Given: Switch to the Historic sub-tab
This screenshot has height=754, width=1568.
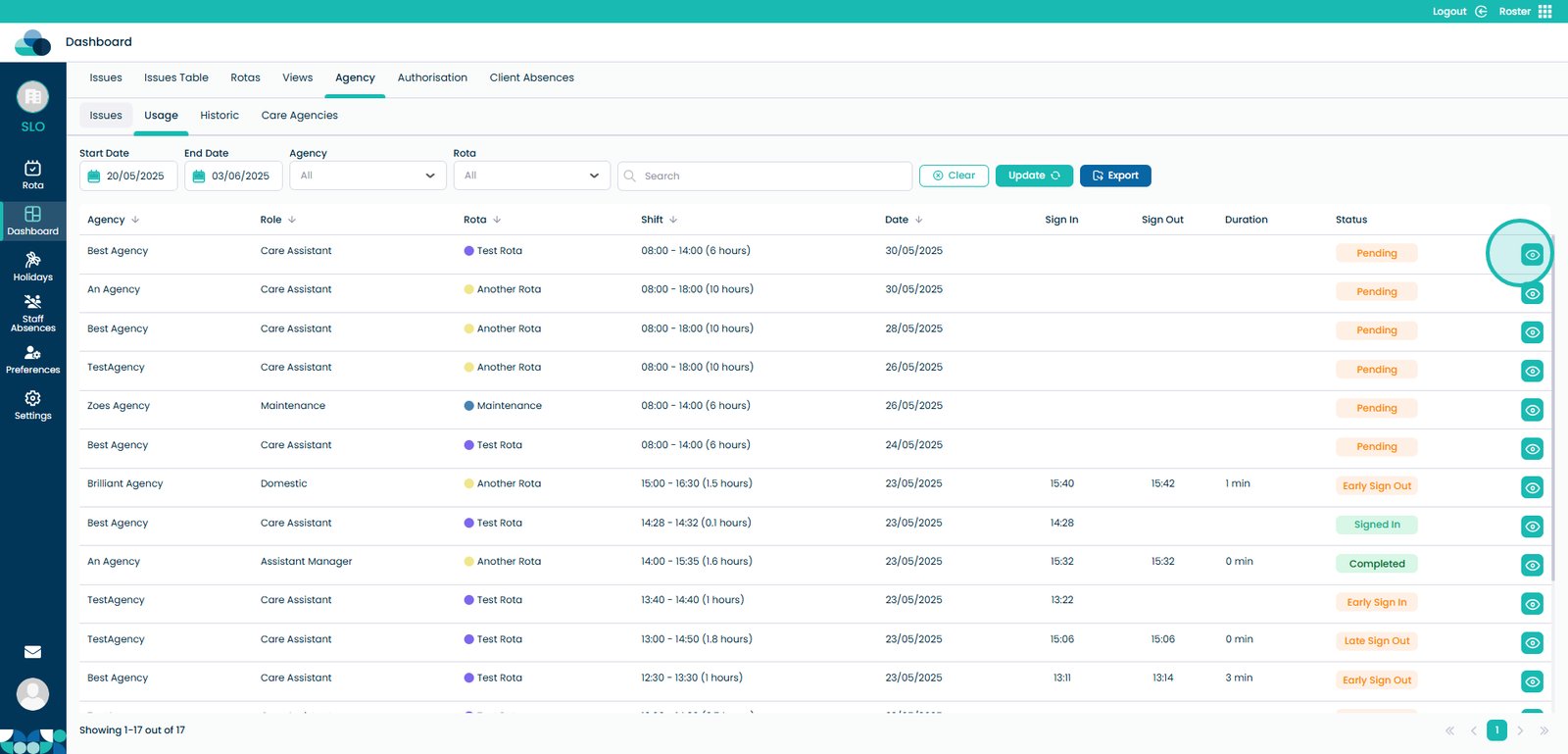Looking at the screenshot, I should (x=220, y=116).
